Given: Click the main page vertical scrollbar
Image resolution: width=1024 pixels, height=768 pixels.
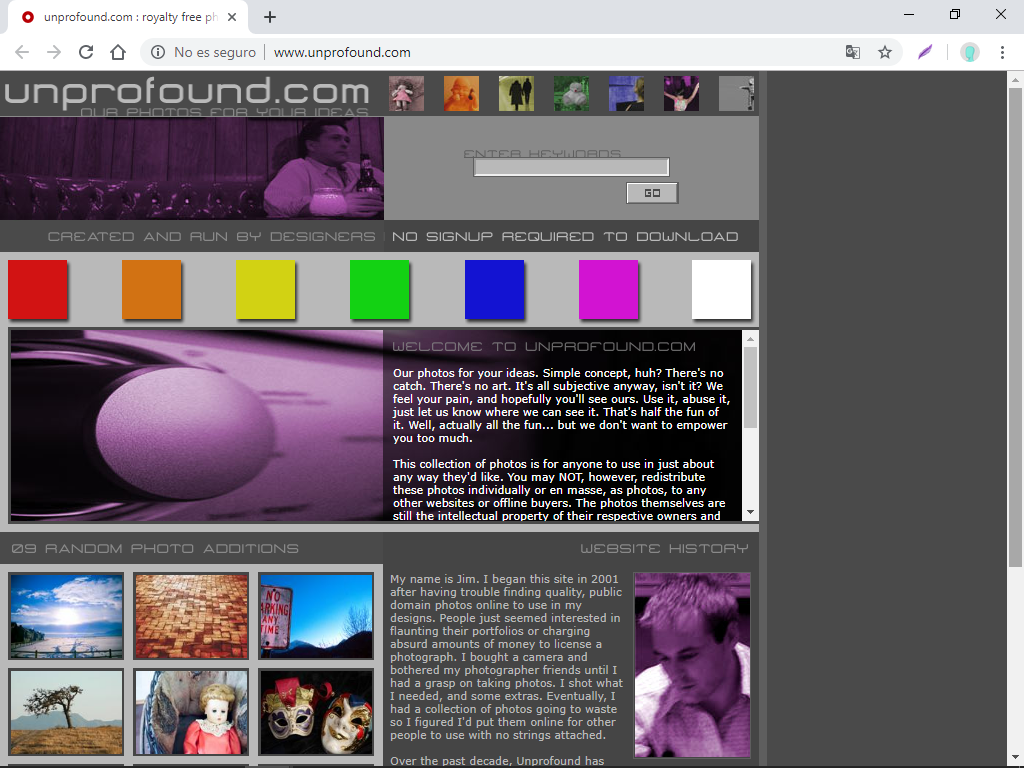Looking at the screenshot, I should (1015, 327).
